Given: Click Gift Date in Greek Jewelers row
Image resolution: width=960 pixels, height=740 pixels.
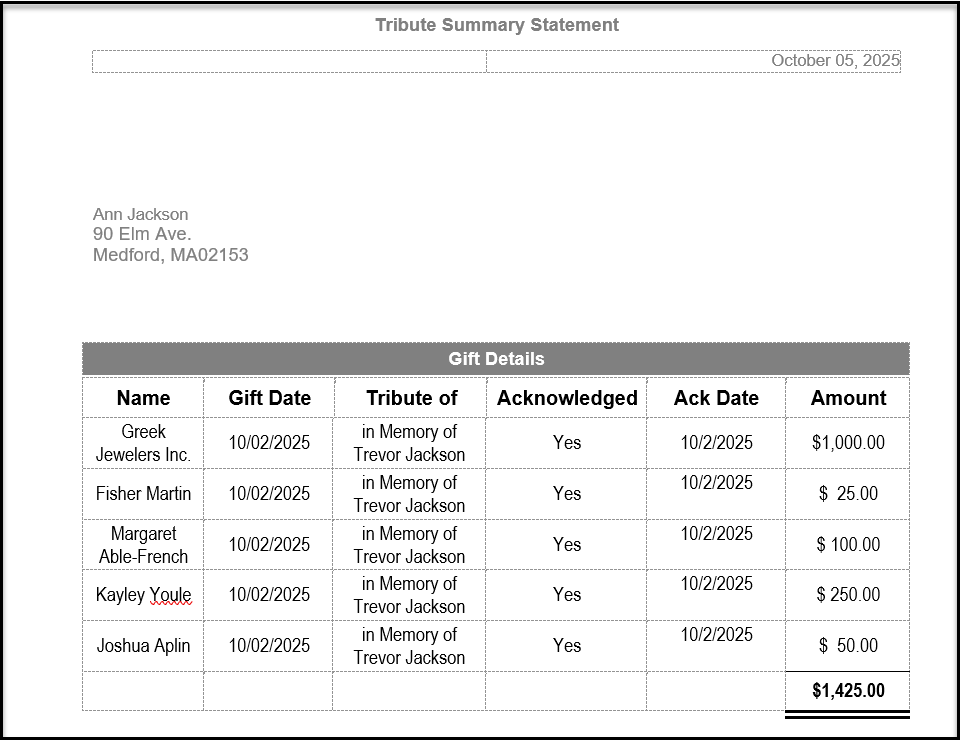Looking at the screenshot, I should tap(269, 443).
